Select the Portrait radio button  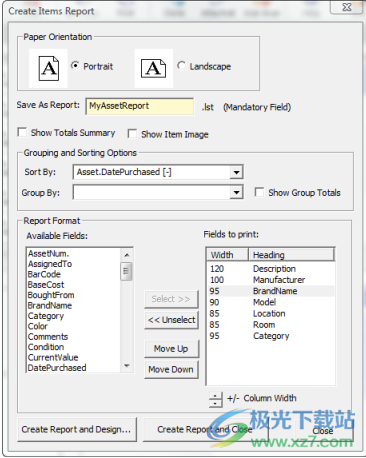pyautogui.click(x=75, y=66)
